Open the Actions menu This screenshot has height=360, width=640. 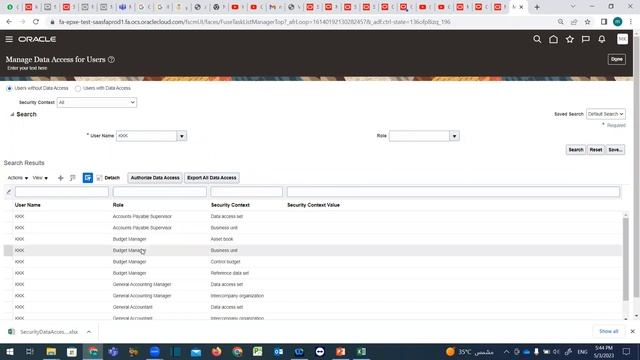[18, 178]
